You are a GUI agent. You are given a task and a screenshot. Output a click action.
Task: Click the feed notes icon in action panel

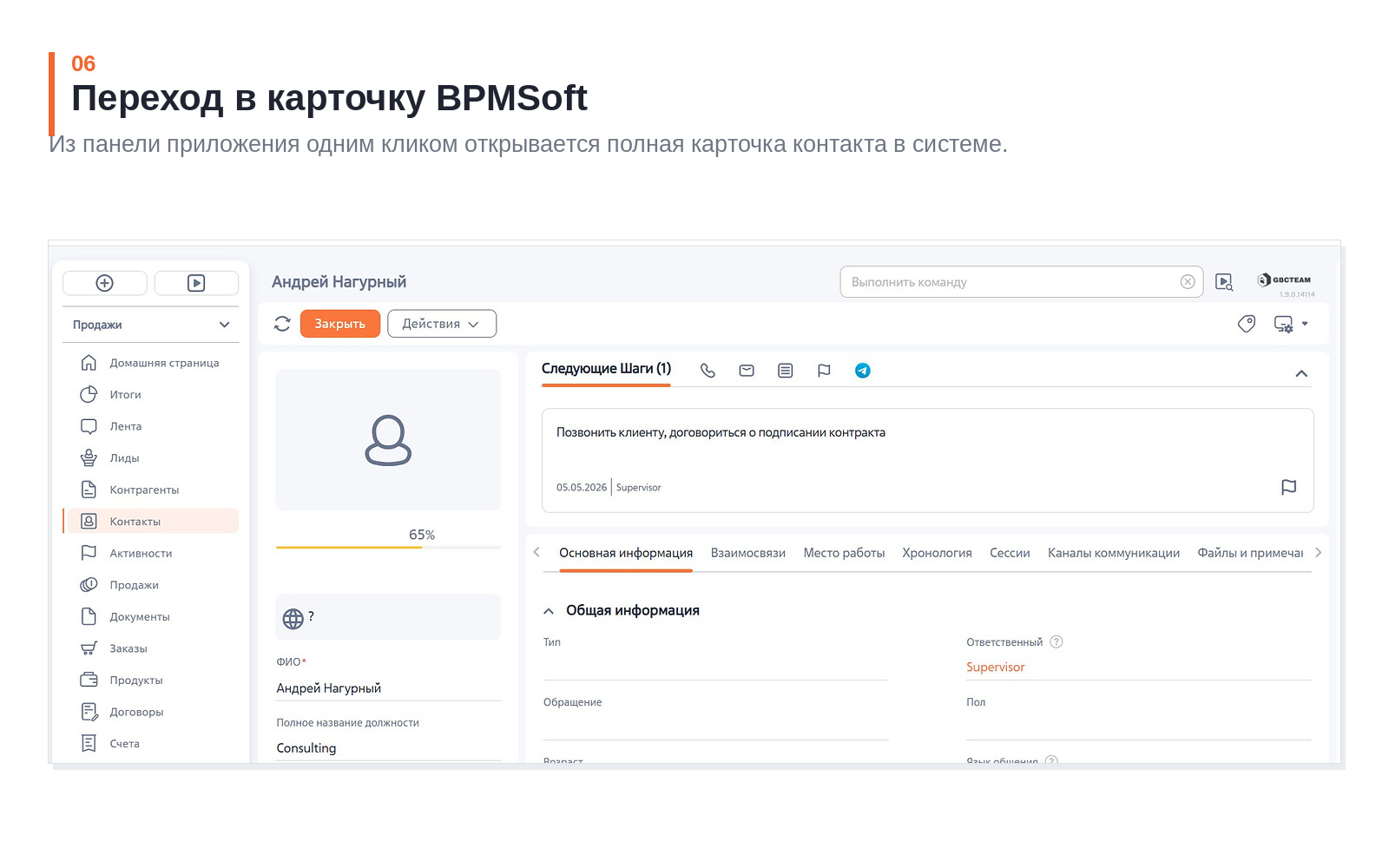click(x=785, y=371)
